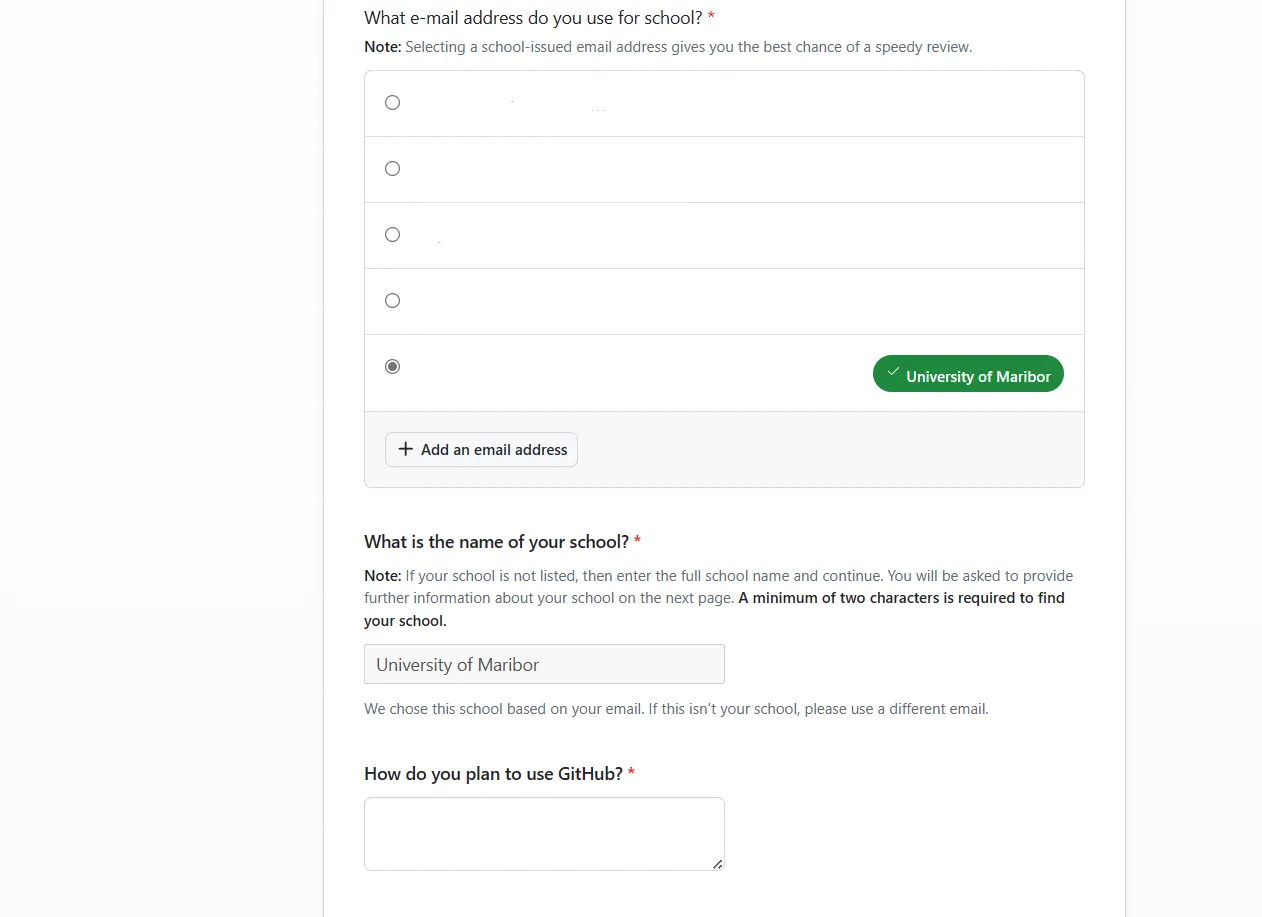Select the fourth email option radio button

tap(392, 301)
